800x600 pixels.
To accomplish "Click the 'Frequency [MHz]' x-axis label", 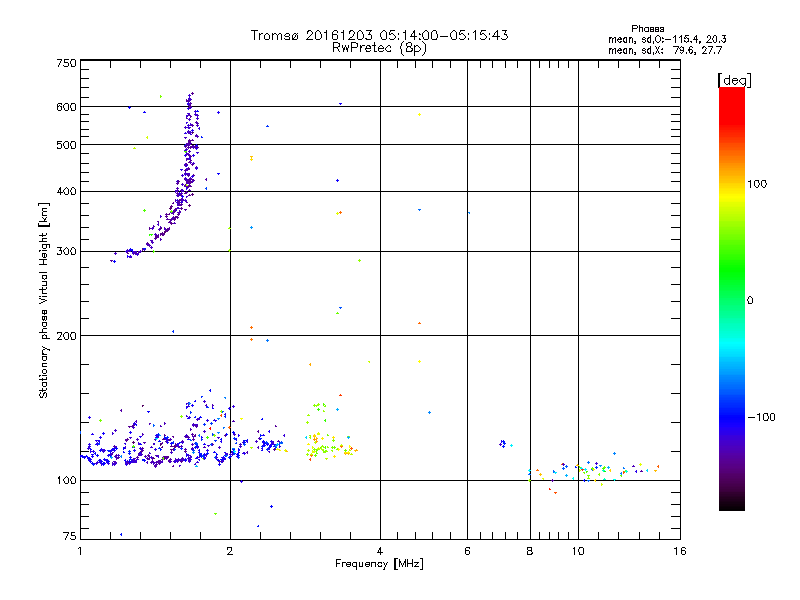I will pyautogui.click(x=379, y=564).
